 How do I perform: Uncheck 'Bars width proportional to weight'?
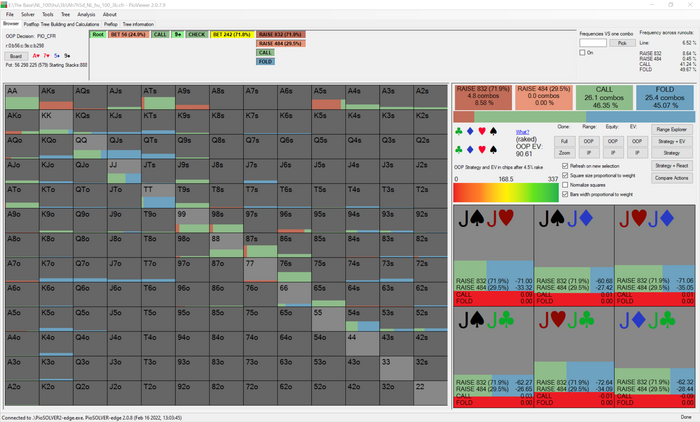565,194
